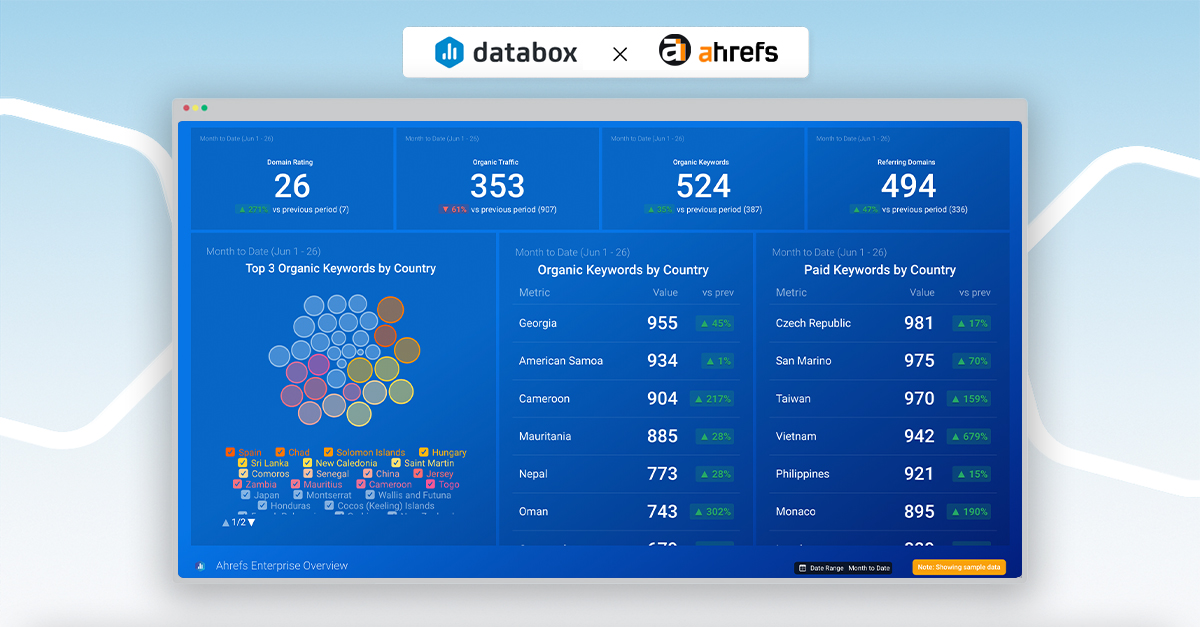Toggle the Japan legend checkbox
Viewport: 1200px width, 627px height.
tap(244, 495)
